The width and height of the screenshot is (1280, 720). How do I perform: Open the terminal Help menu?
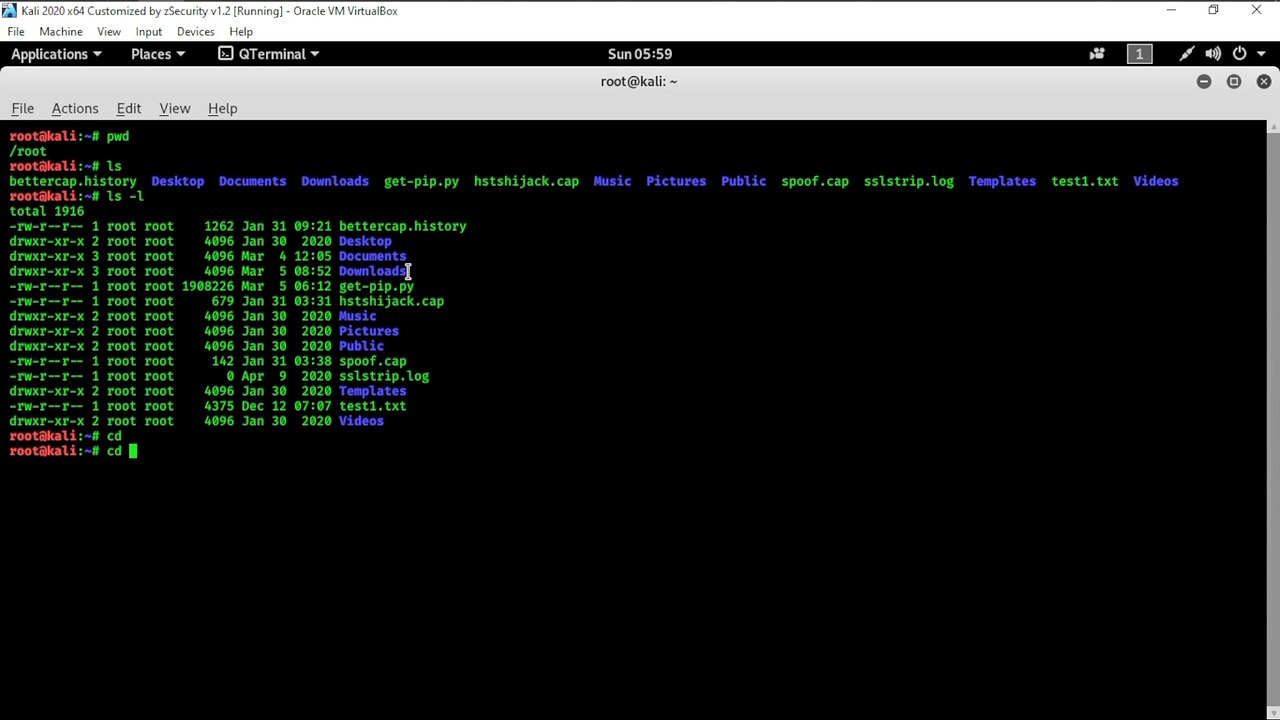222,108
